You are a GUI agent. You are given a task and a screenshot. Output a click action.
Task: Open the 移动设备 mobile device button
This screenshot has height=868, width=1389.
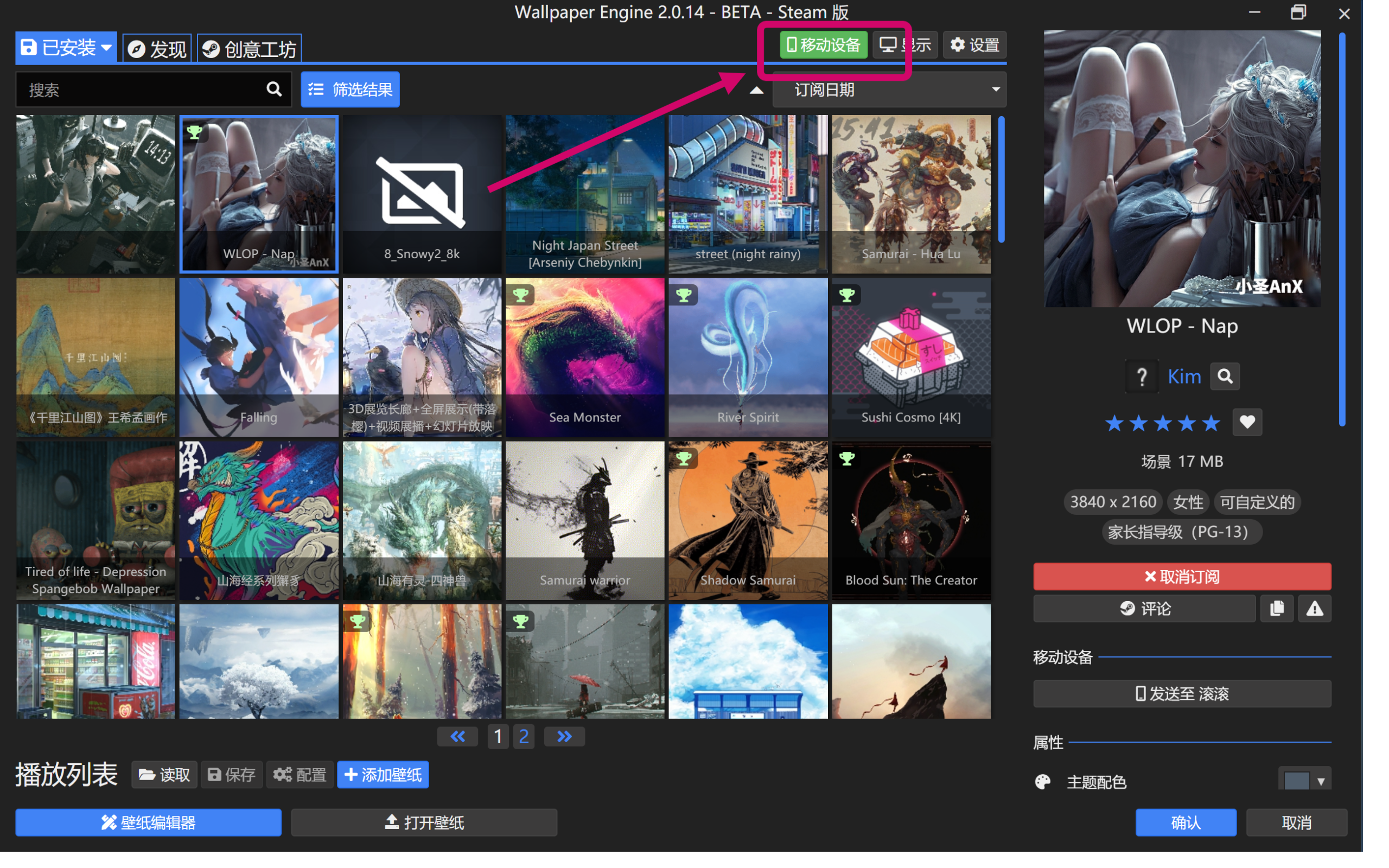823,45
